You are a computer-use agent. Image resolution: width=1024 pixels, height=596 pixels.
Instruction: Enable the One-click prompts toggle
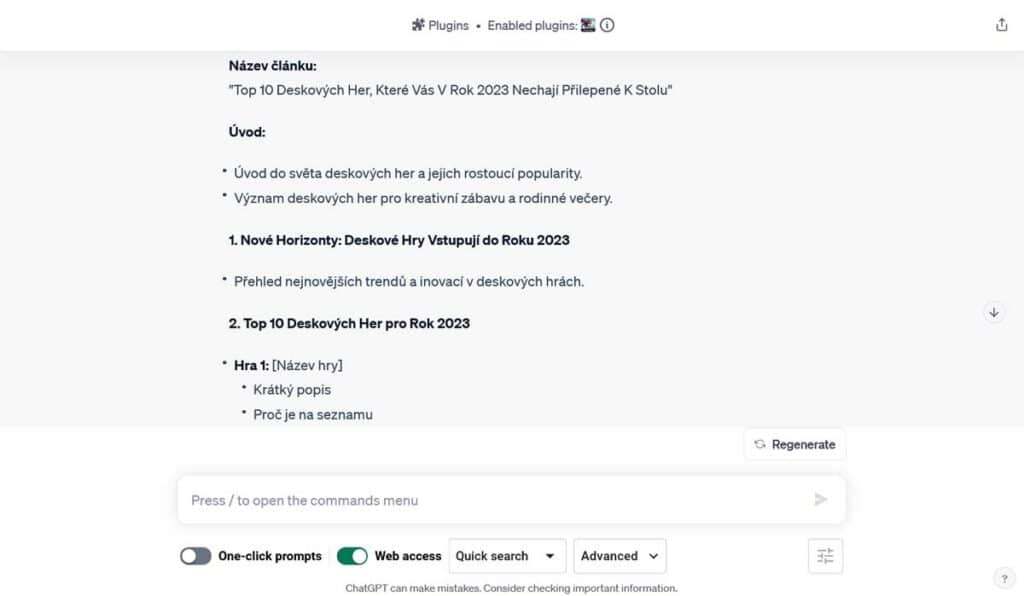[x=196, y=556]
